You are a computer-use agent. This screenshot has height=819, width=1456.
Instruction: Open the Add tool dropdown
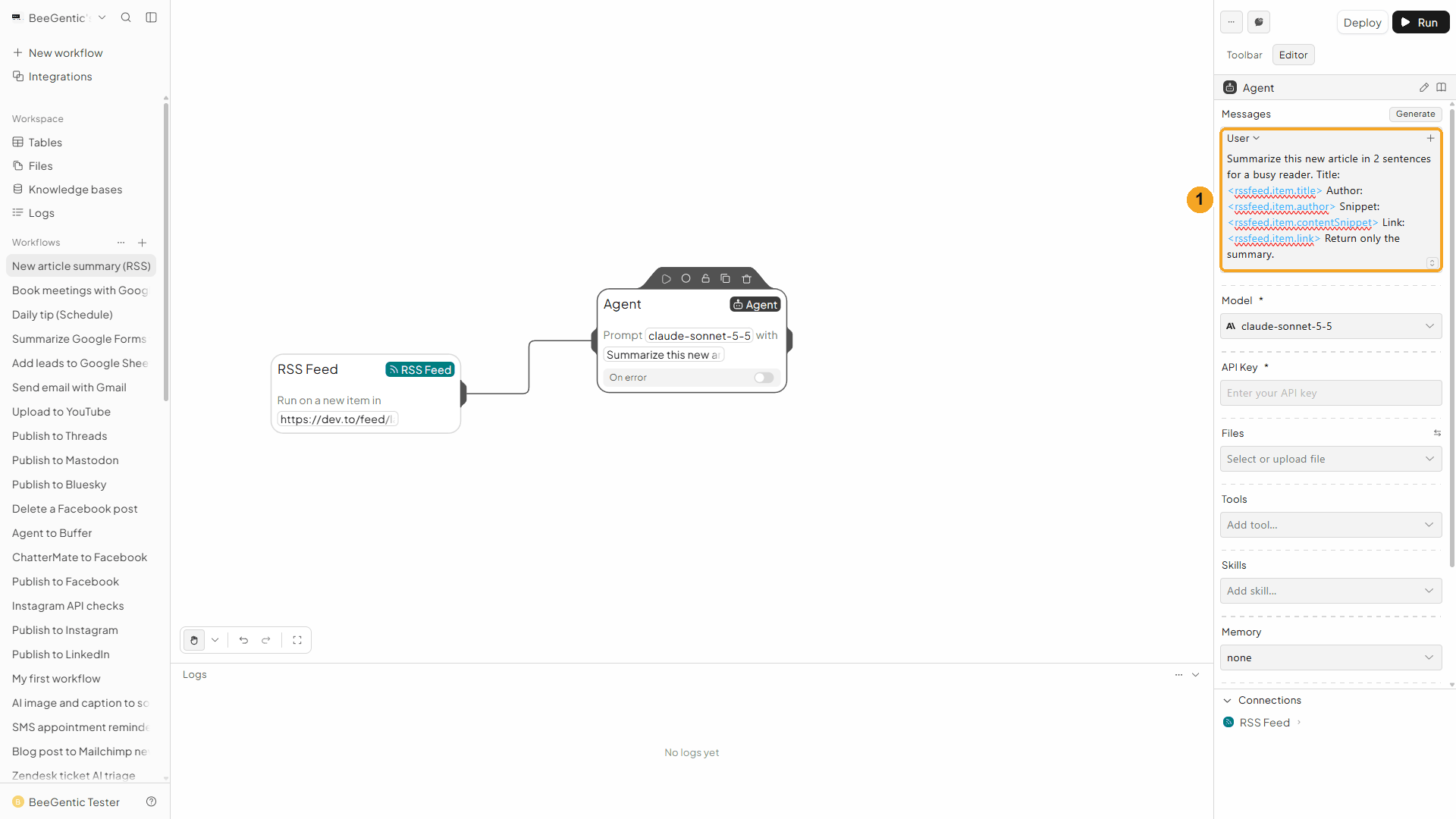tap(1331, 525)
